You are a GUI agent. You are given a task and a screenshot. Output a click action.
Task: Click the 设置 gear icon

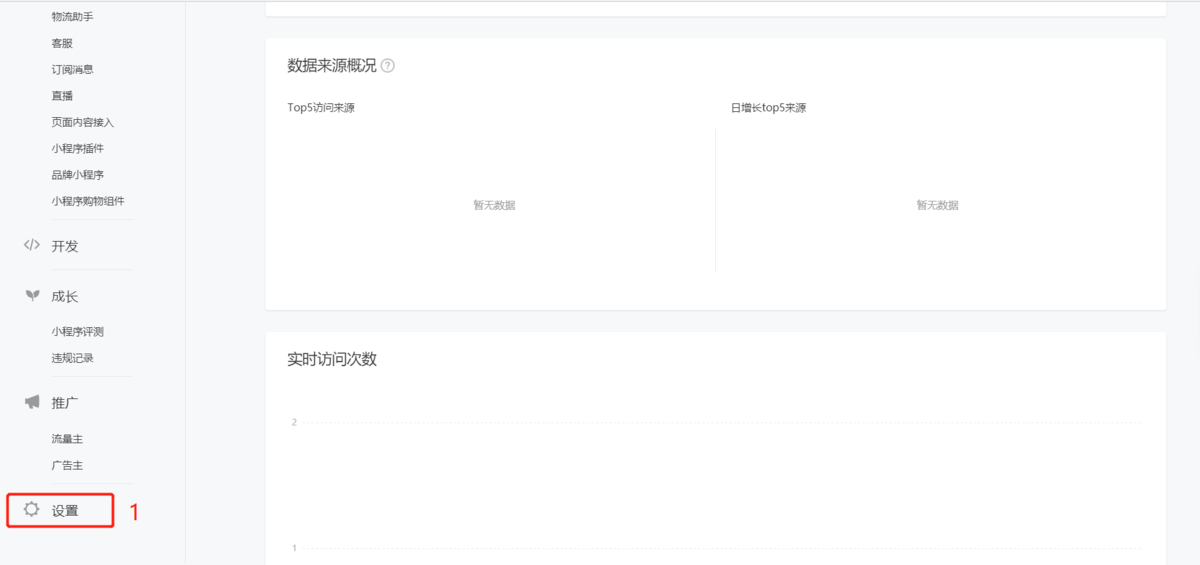tap(31, 509)
